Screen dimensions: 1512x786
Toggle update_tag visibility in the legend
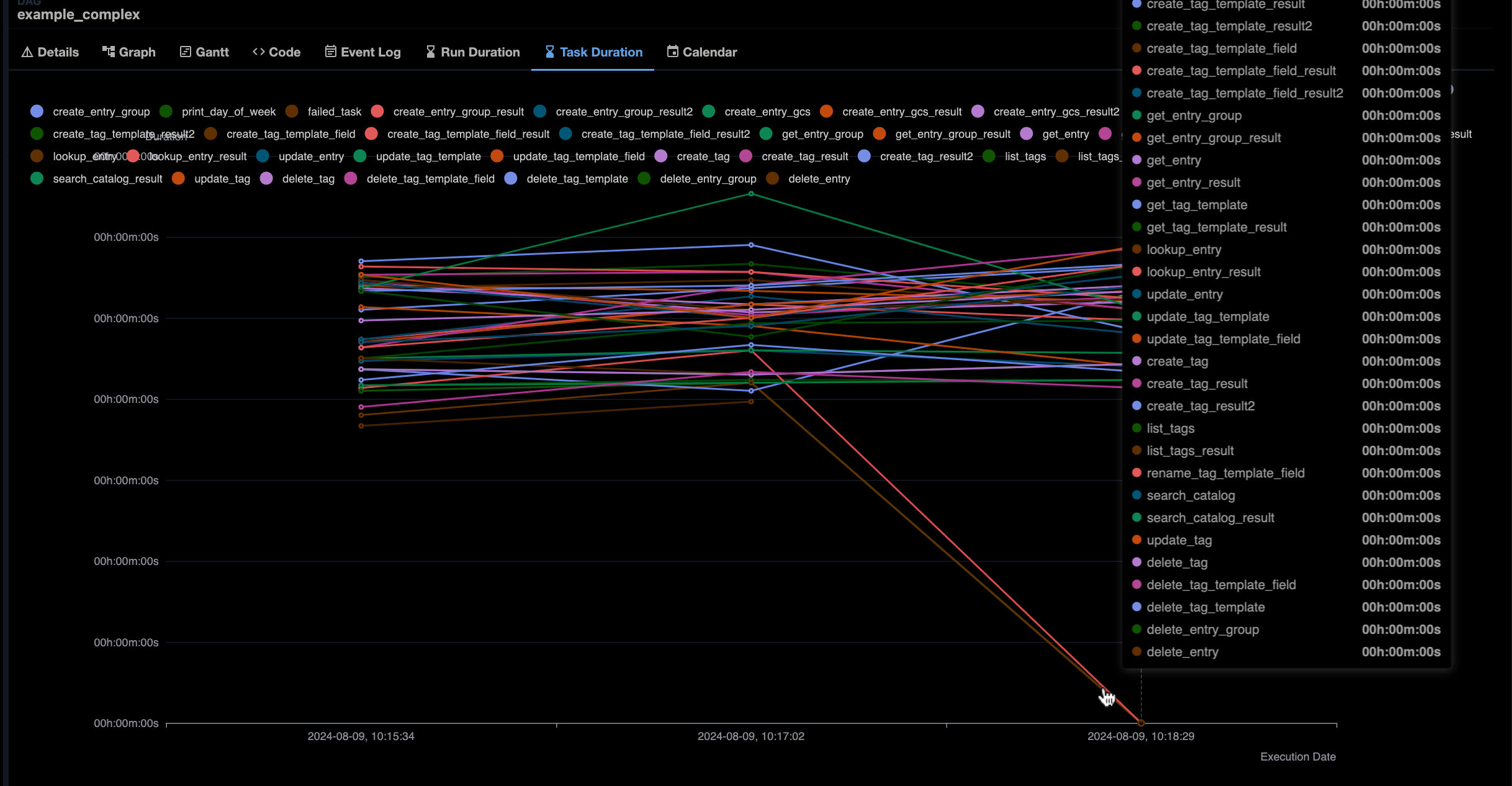click(222, 179)
